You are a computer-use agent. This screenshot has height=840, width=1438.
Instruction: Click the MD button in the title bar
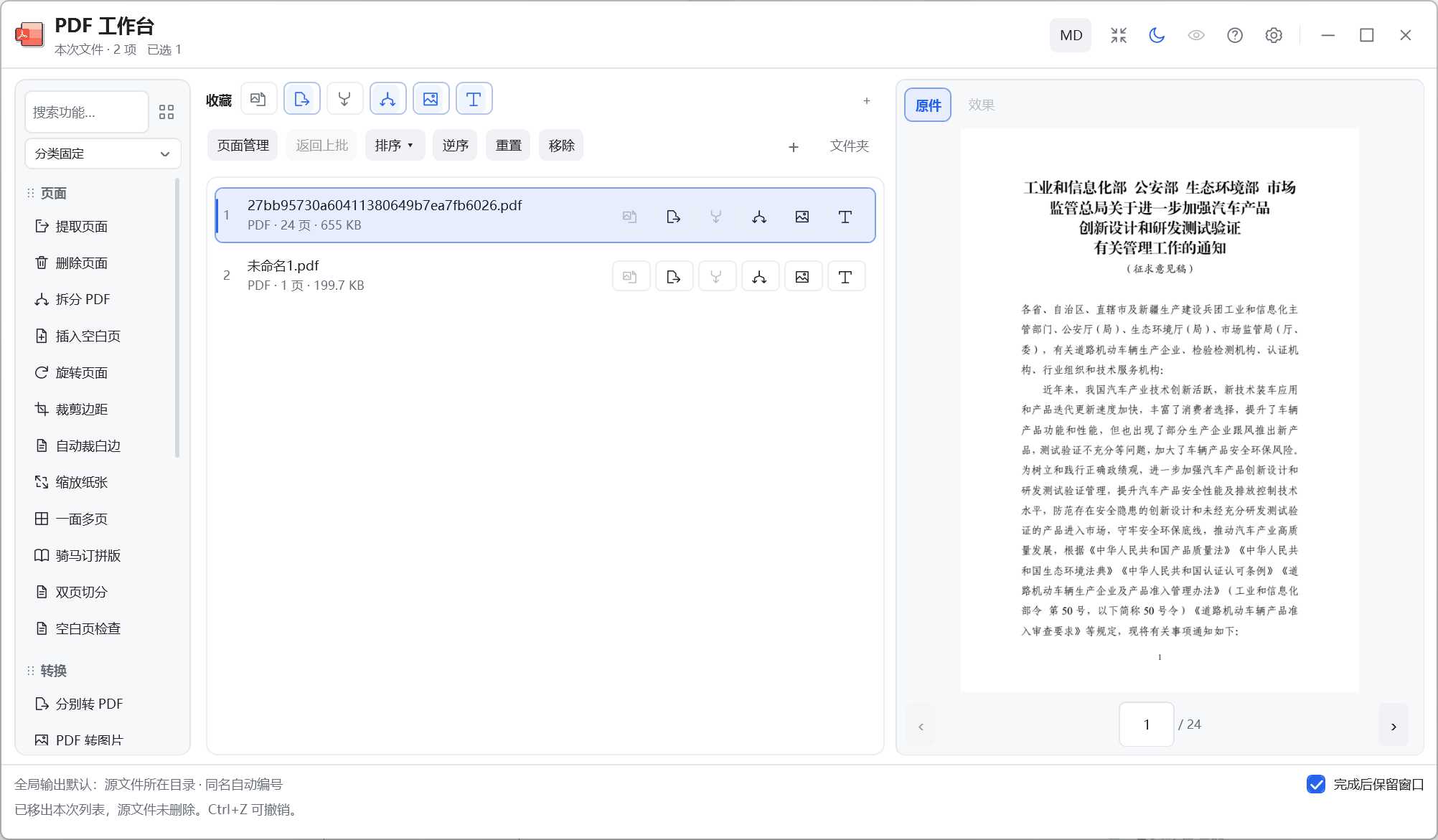(1071, 35)
